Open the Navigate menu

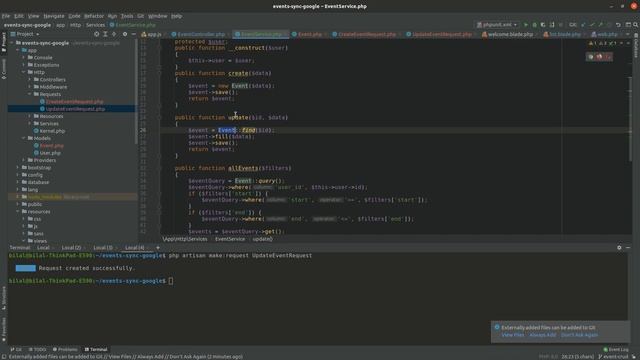pyautogui.click(x=54, y=16)
